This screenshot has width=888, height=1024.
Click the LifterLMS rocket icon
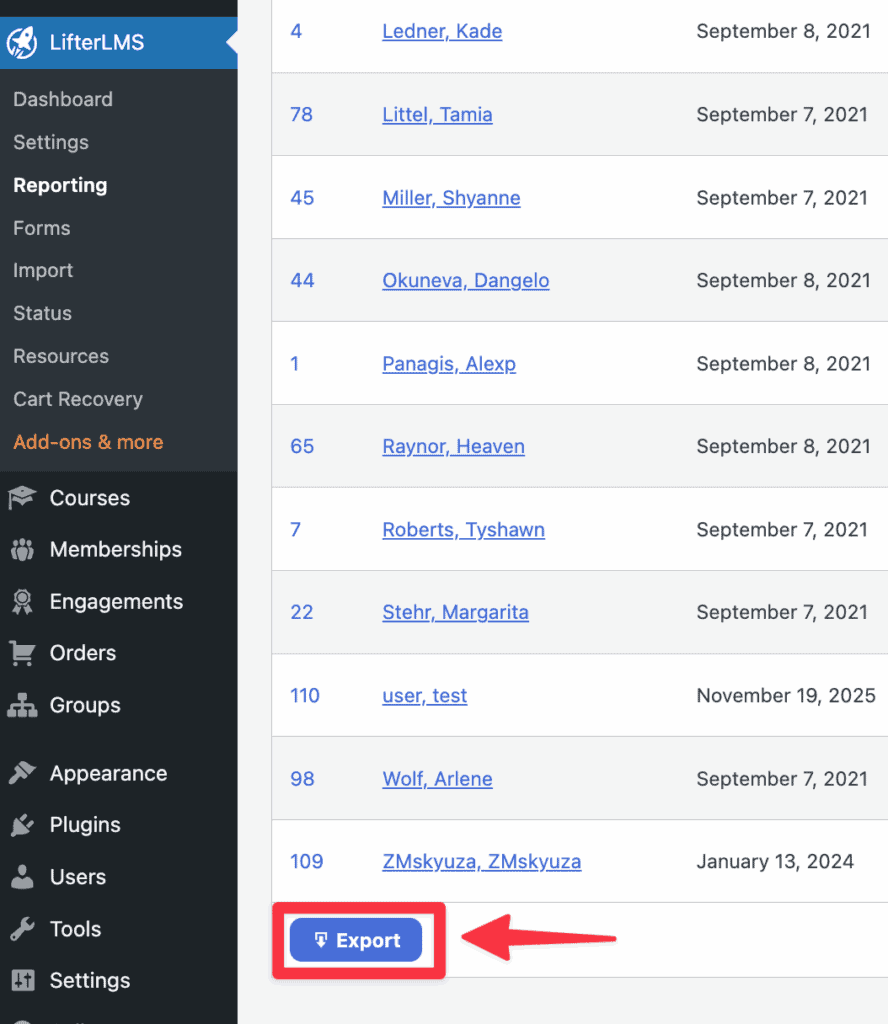click(22, 42)
